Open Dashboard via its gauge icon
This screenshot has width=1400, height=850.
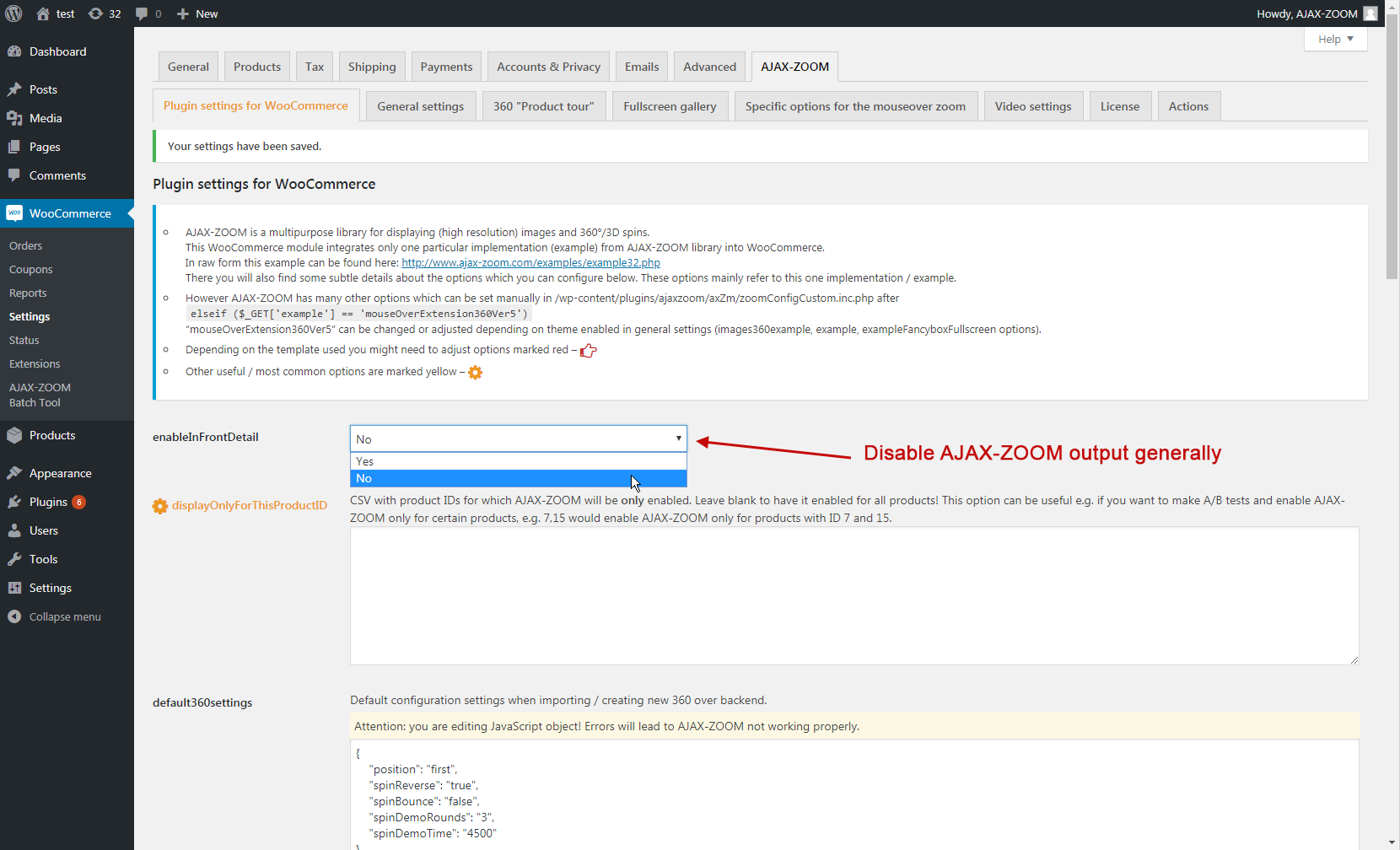[x=14, y=51]
